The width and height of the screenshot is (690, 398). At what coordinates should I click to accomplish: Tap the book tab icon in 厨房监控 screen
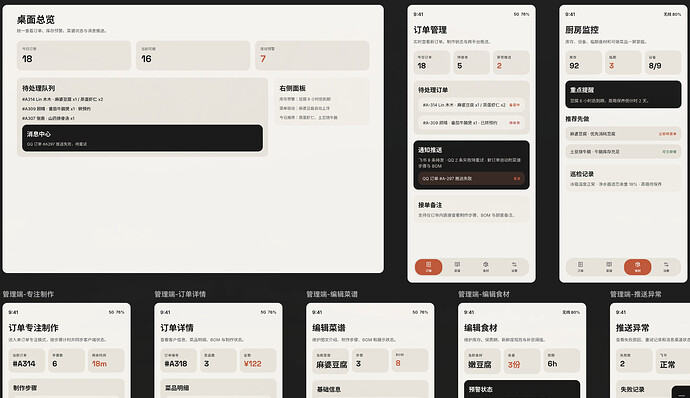click(609, 267)
